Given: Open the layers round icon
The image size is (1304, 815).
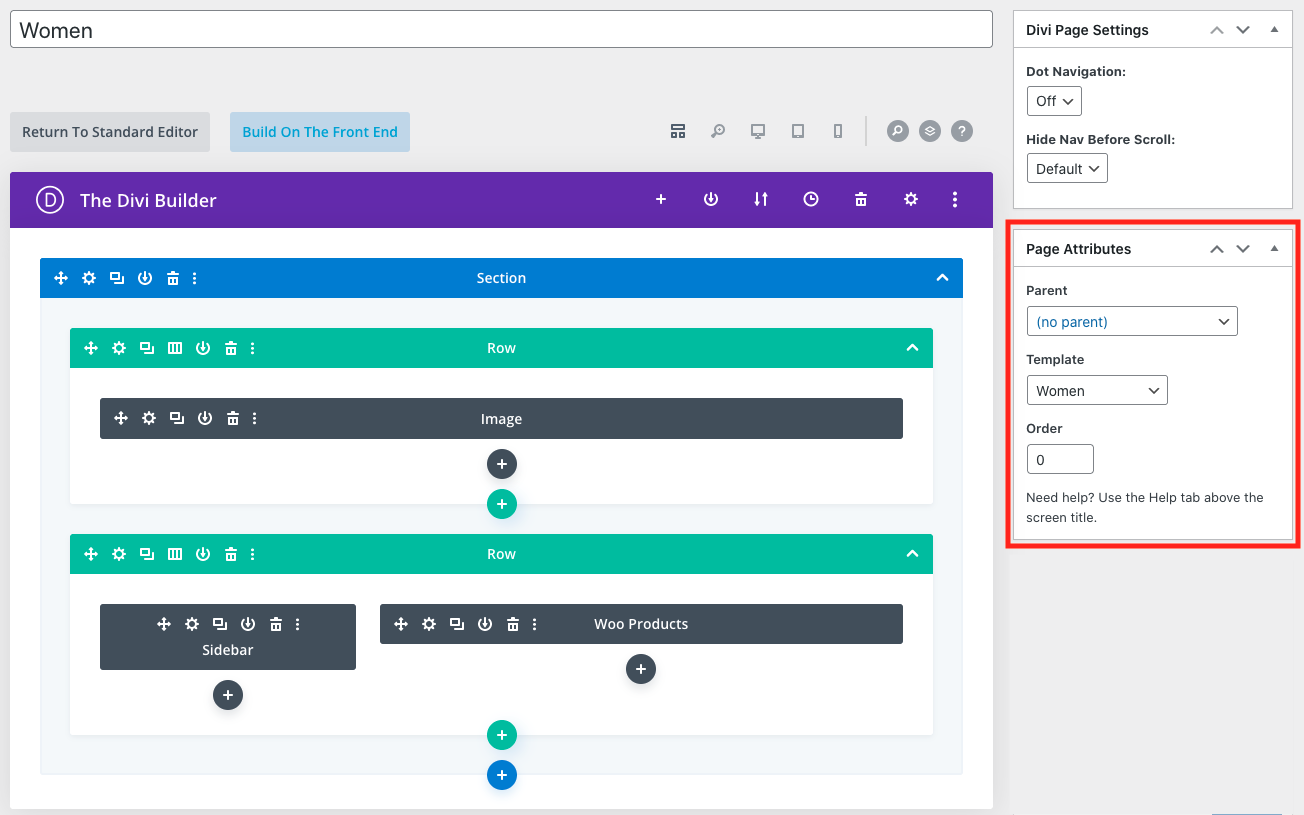Looking at the screenshot, I should pyautogui.click(x=930, y=131).
